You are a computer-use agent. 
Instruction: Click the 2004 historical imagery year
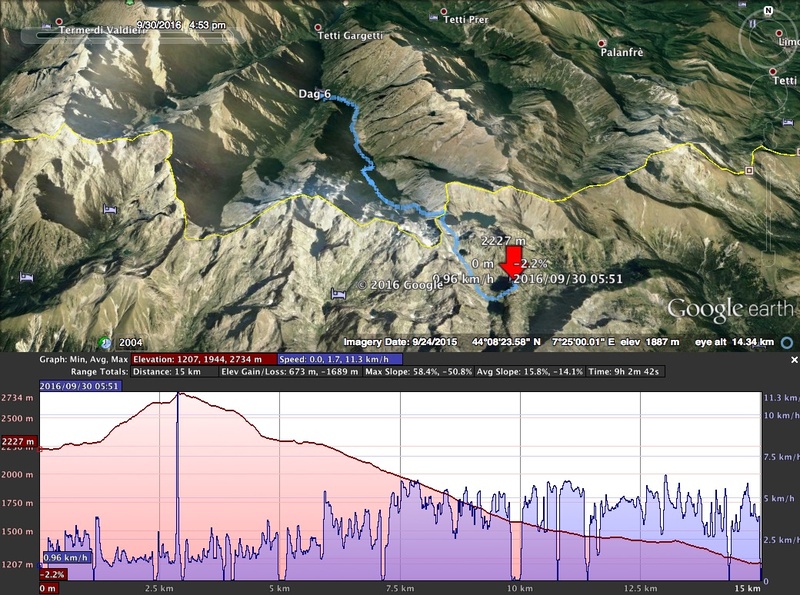pyautogui.click(x=131, y=342)
